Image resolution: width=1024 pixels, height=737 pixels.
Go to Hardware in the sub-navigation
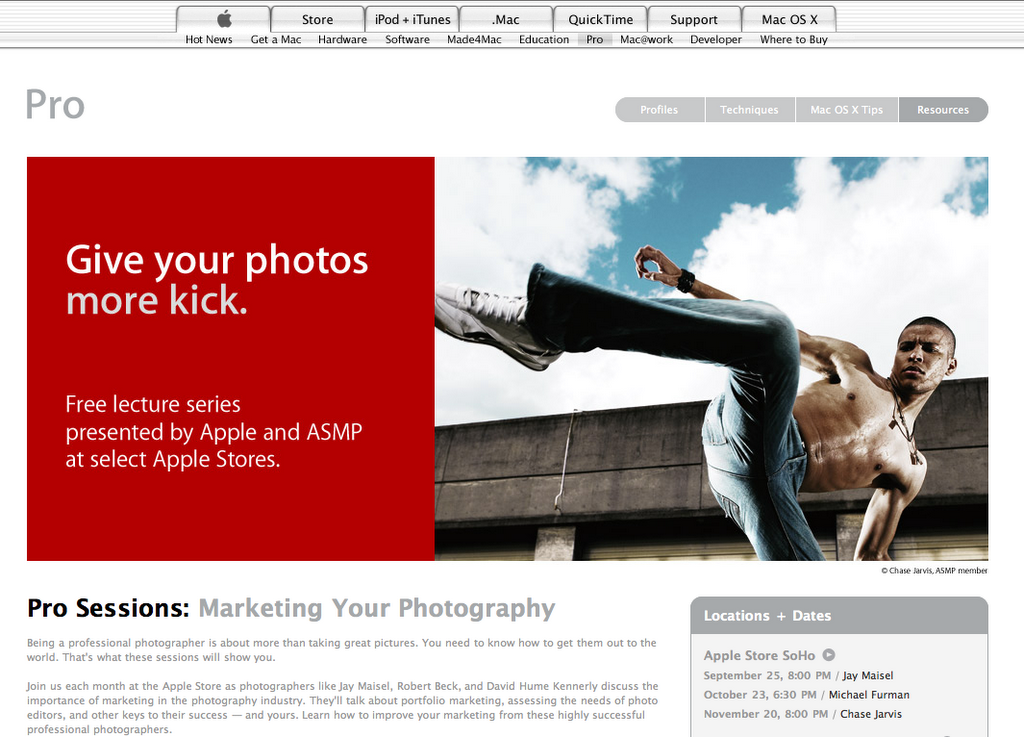pyautogui.click(x=342, y=39)
